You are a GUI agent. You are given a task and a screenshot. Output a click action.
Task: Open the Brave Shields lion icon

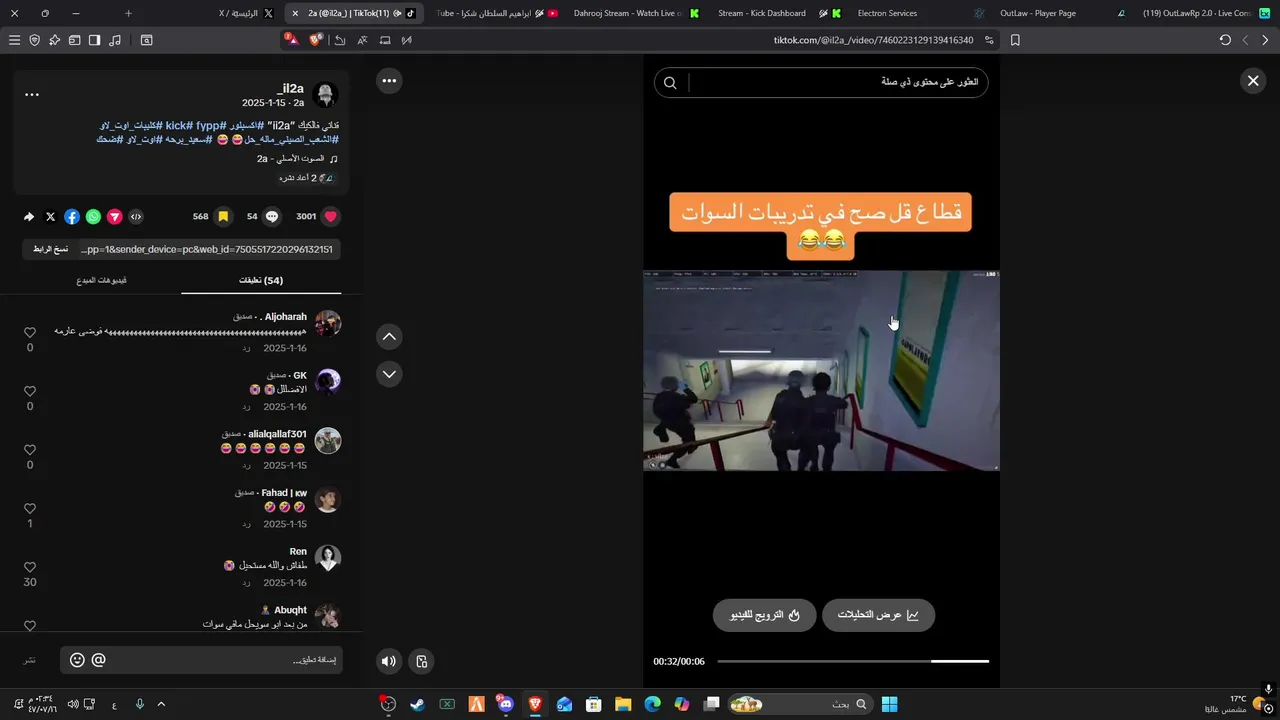(316, 40)
